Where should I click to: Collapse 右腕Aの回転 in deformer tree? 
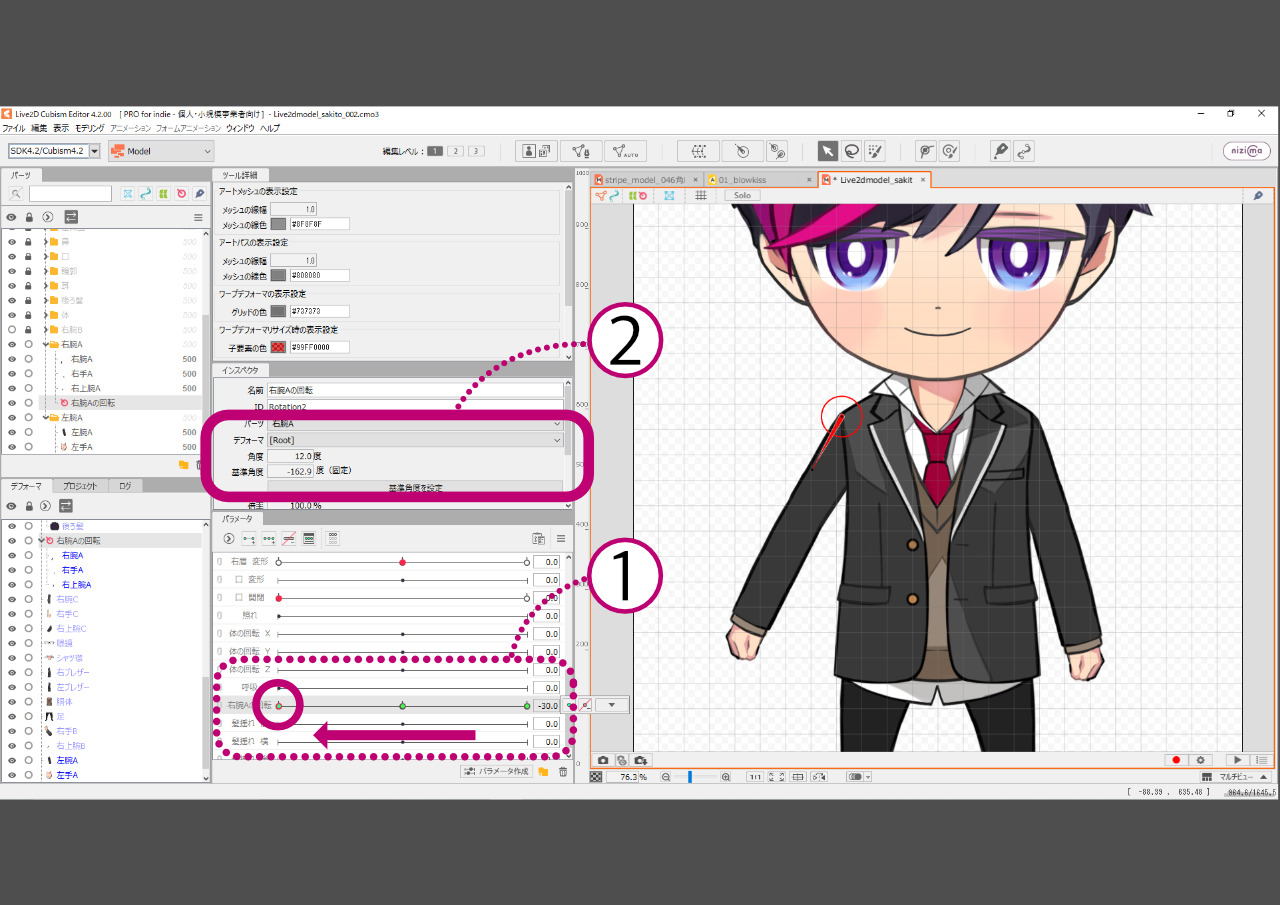[x=42, y=540]
